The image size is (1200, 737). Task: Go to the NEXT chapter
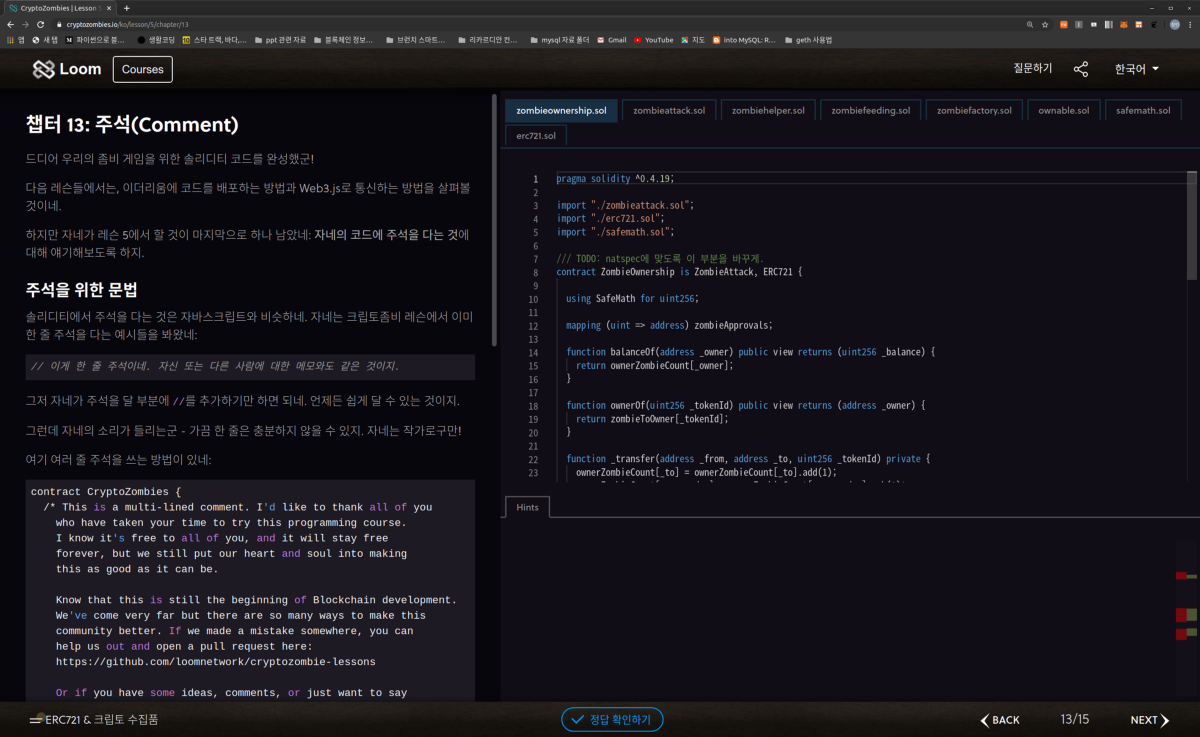tap(1150, 720)
